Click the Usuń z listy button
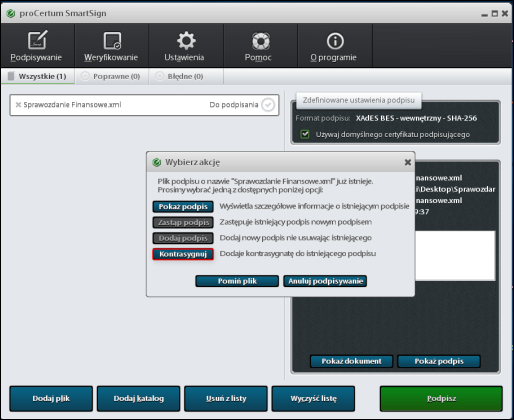514x420 pixels. click(226, 399)
